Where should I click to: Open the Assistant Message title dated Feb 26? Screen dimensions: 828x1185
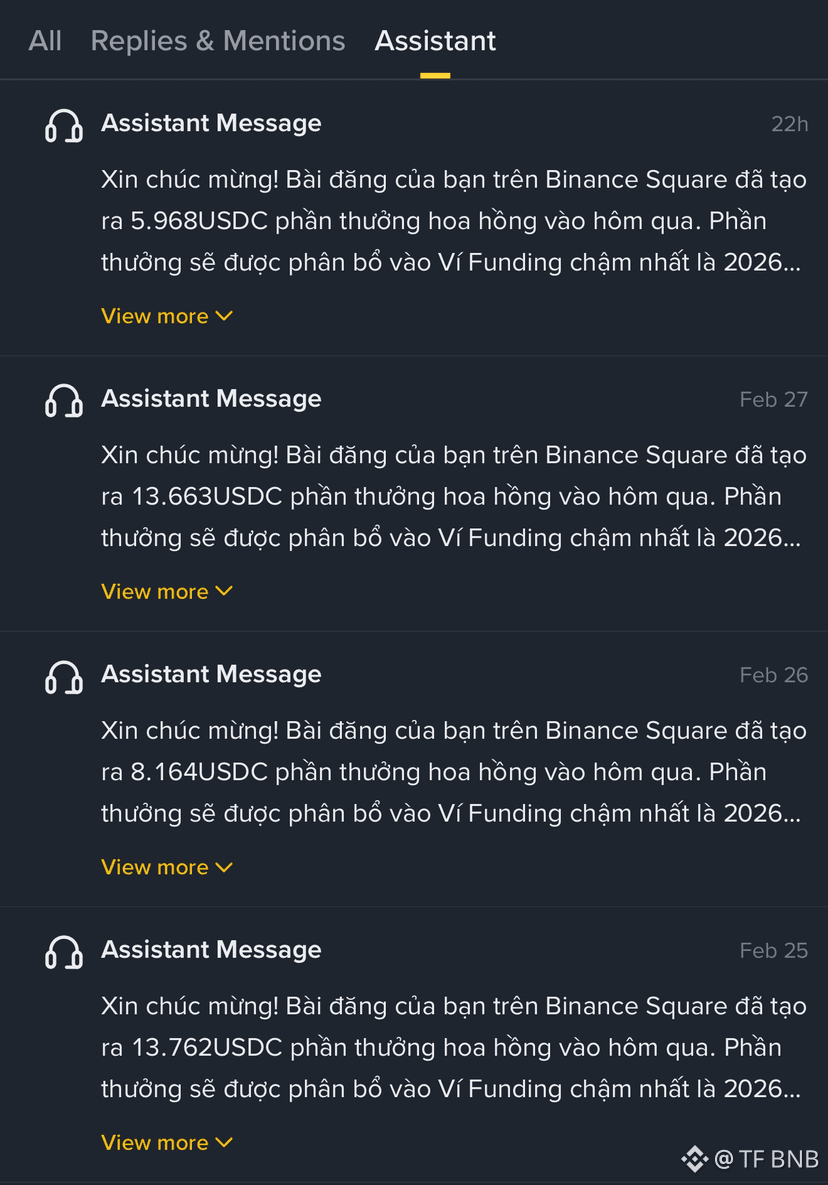pos(212,674)
